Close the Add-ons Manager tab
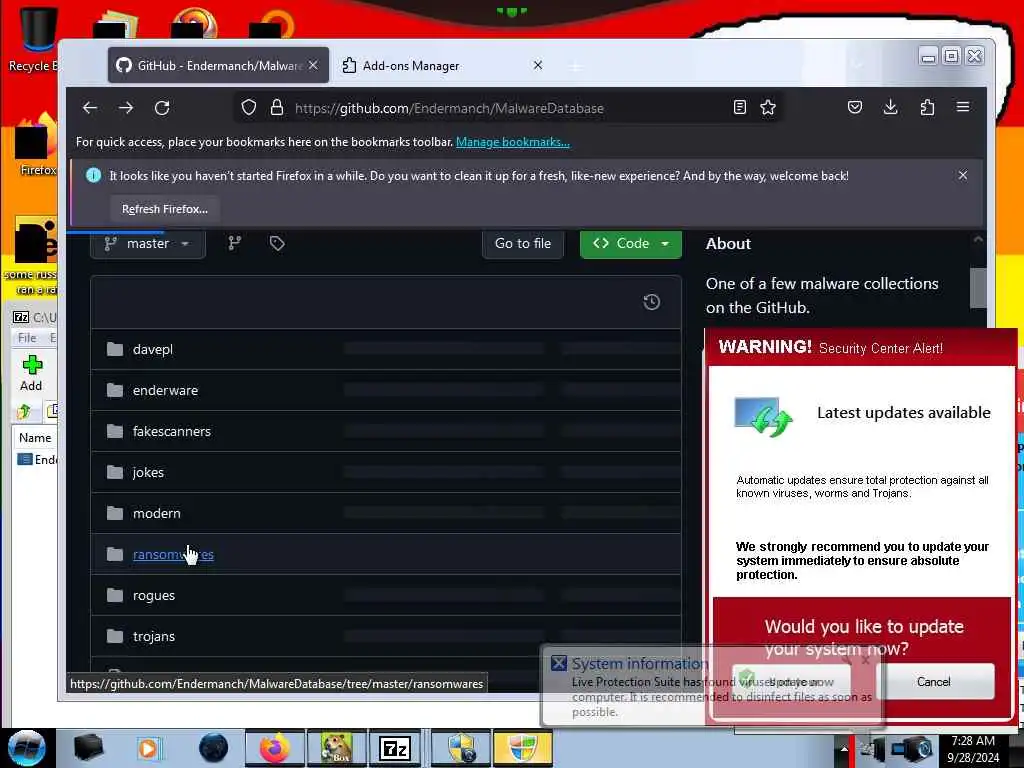Viewport: 1024px width, 768px height. coord(537,65)
